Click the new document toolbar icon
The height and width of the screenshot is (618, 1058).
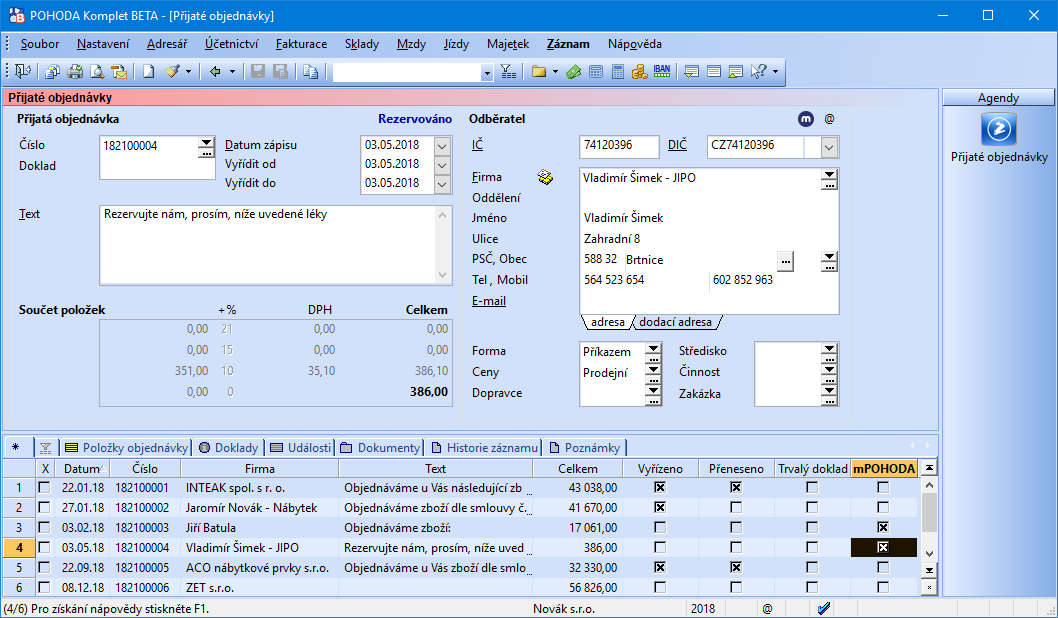pyautogui.click(x=148, y=71)
